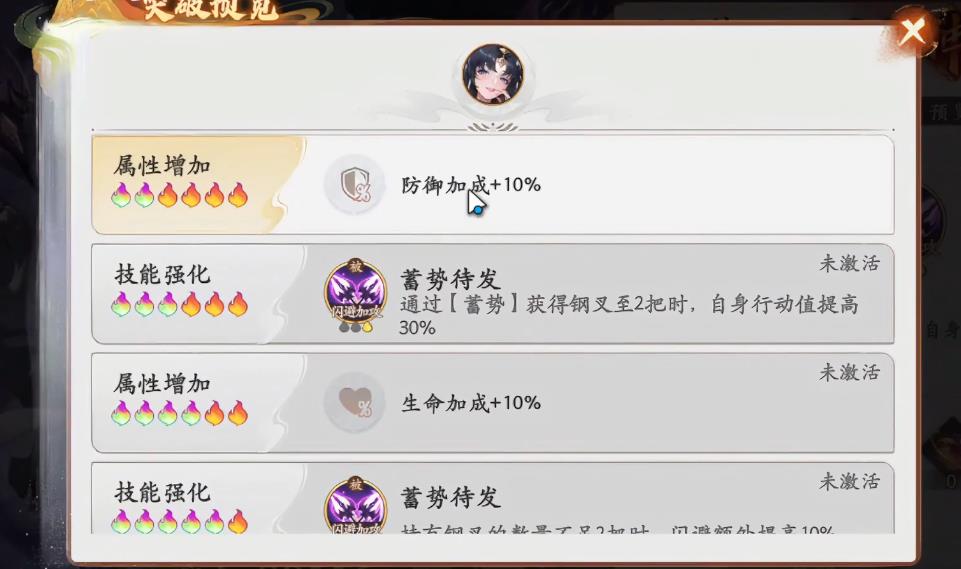
Task: Click 未激活 label on bottom skill row
Action: click(849, 481)
